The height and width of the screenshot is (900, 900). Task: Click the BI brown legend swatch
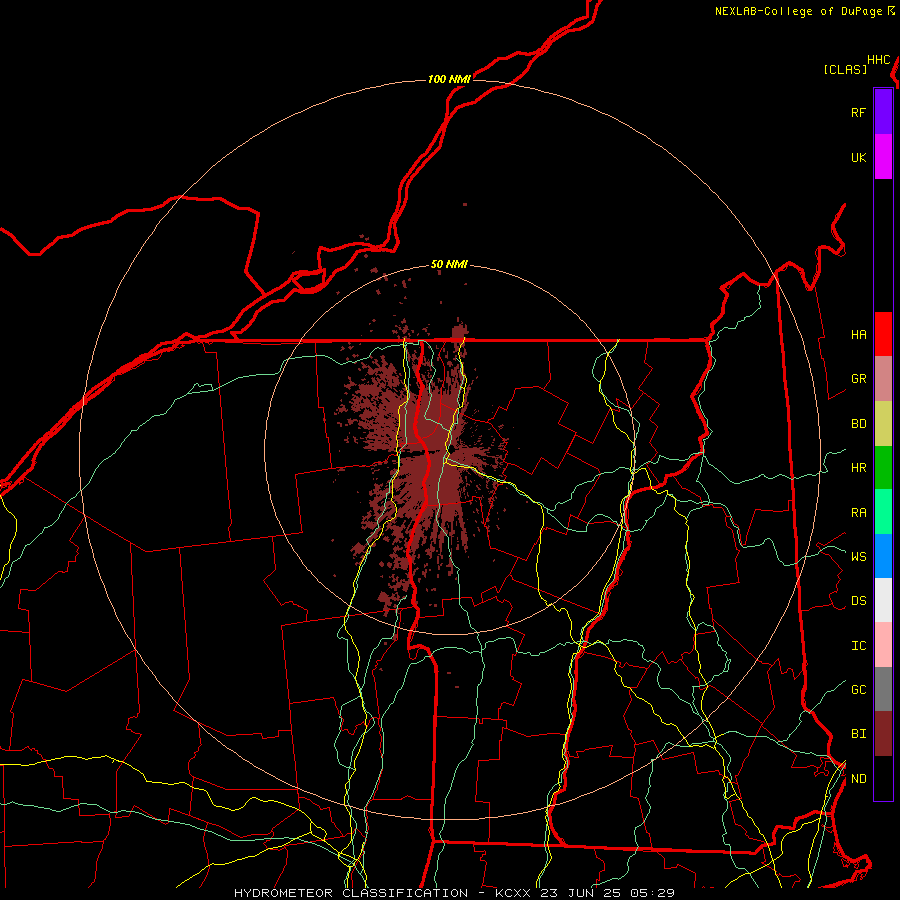coord(883,734)
